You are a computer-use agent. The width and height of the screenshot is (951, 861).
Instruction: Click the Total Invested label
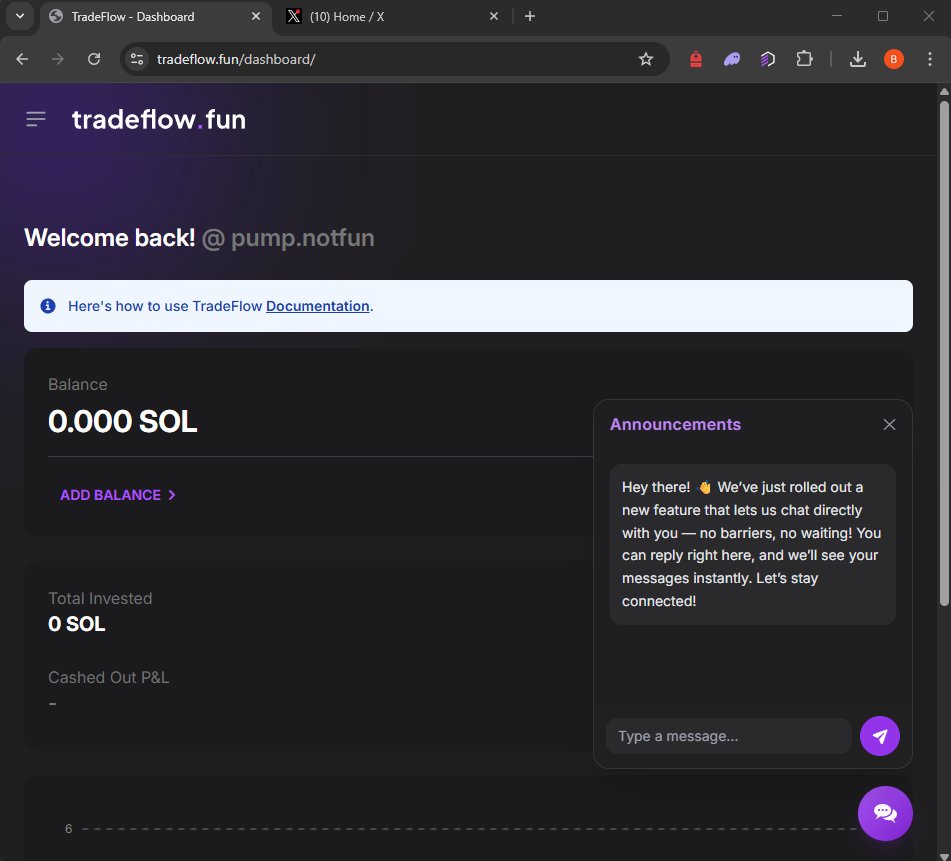click(100, 598)
